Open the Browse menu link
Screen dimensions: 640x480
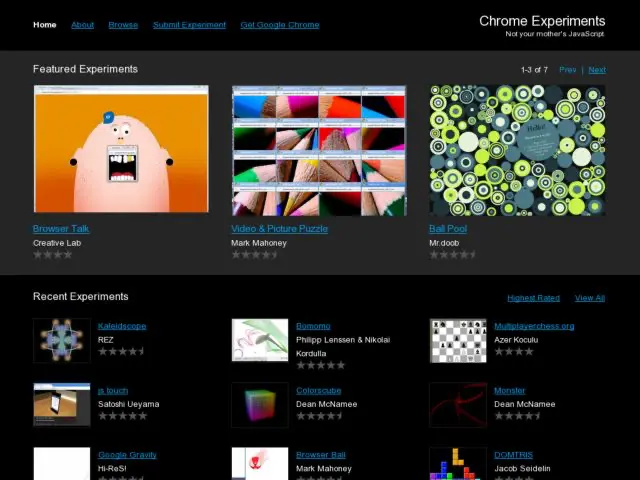[123, 25]
